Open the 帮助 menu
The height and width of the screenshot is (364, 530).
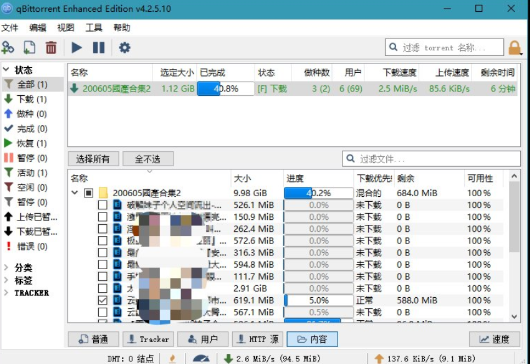122,28
